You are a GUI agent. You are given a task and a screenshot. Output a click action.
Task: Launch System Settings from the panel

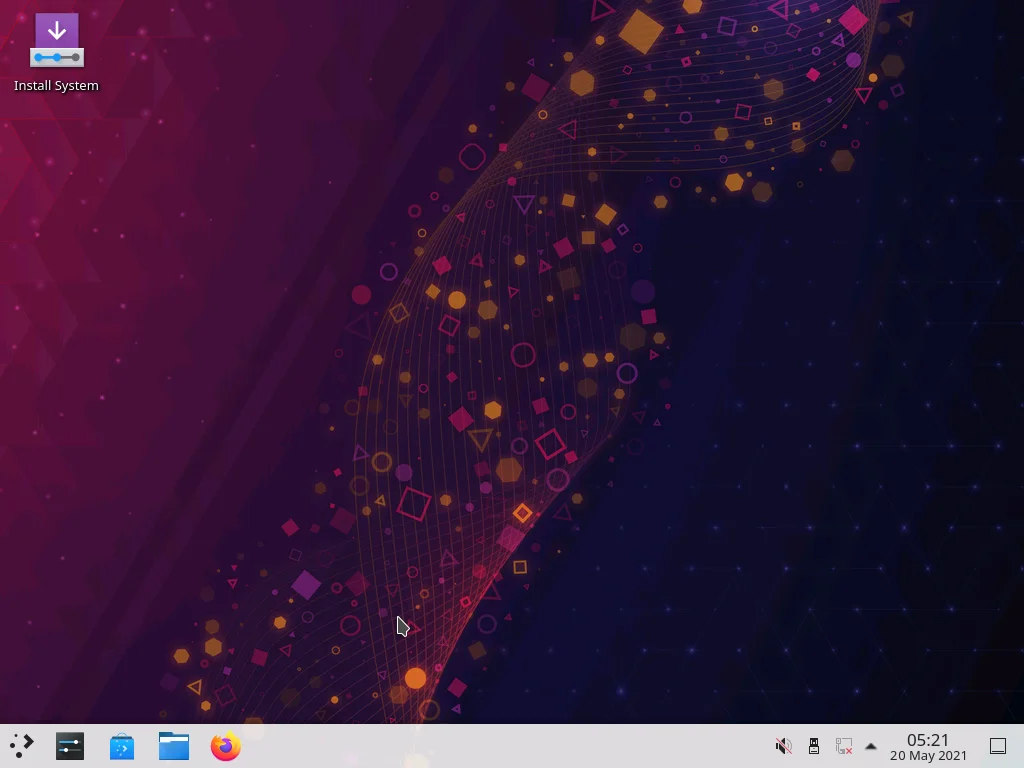pos(70,746)
